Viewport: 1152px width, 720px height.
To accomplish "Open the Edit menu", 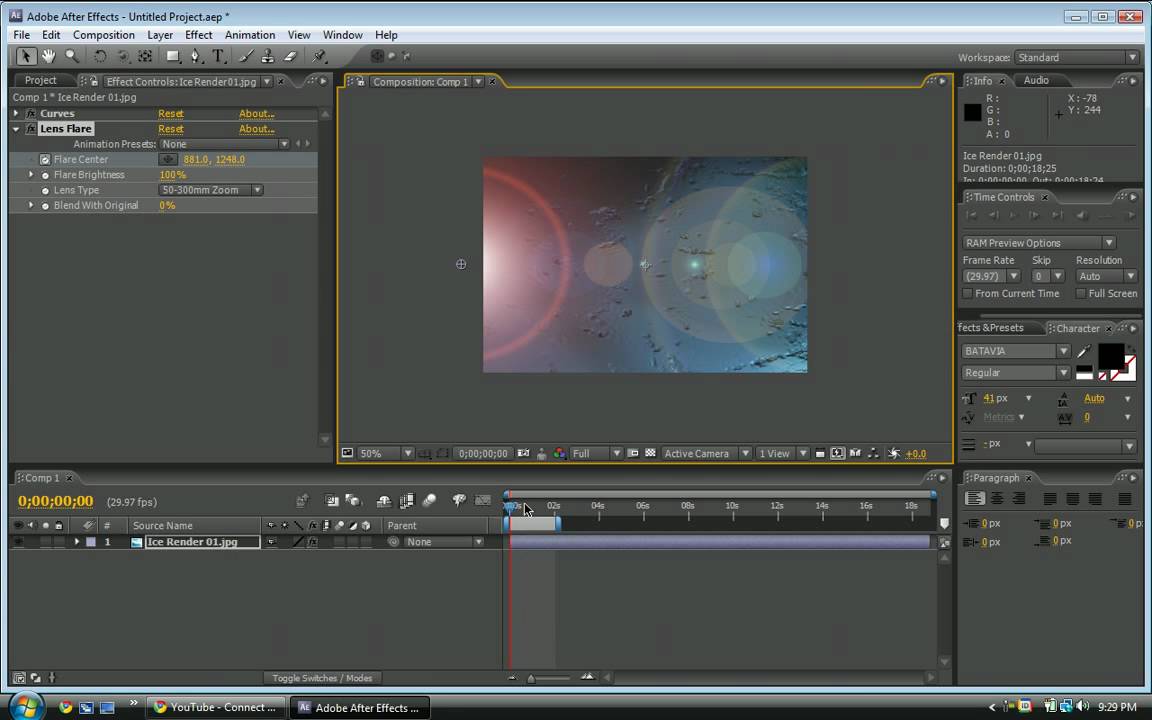I will pos(51,35).
